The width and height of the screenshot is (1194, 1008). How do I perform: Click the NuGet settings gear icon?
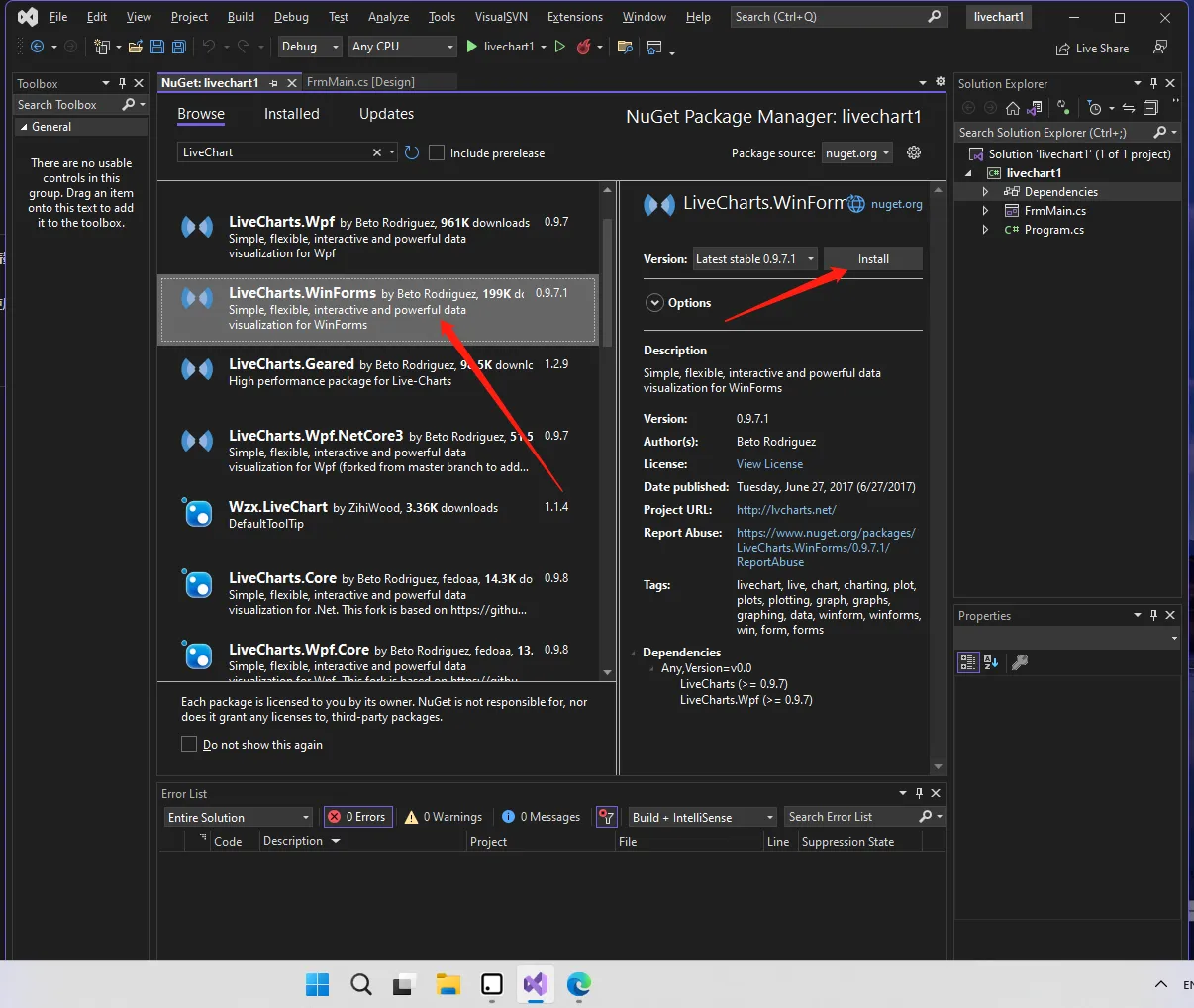[x=914, y=152]
